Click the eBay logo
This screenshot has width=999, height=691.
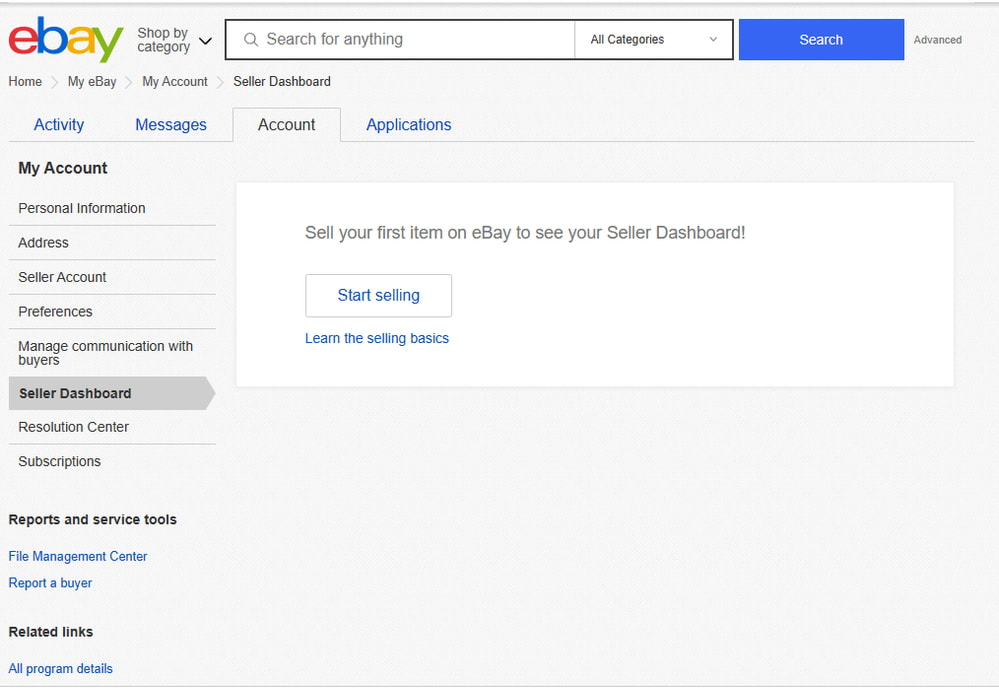[66, 39]
